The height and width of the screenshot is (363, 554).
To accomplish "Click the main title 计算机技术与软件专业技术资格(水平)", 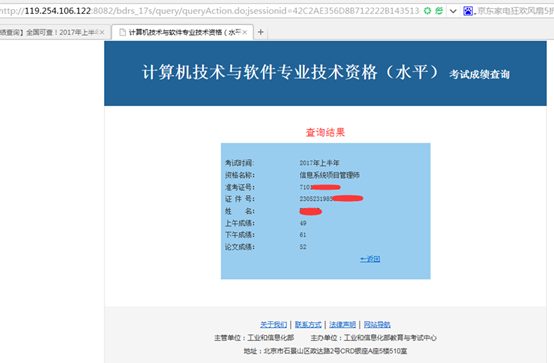I will (290, 72).
